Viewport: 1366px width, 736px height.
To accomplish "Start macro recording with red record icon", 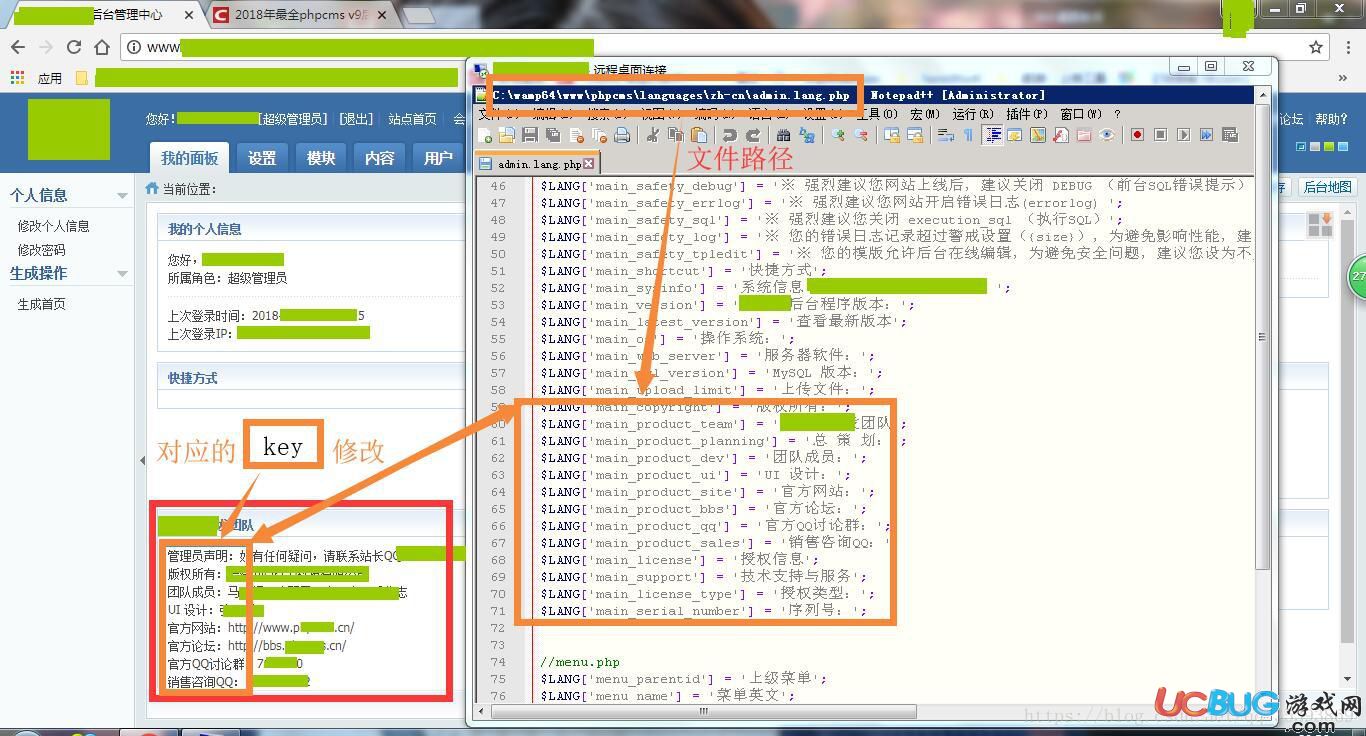I will pos(1137,135).
